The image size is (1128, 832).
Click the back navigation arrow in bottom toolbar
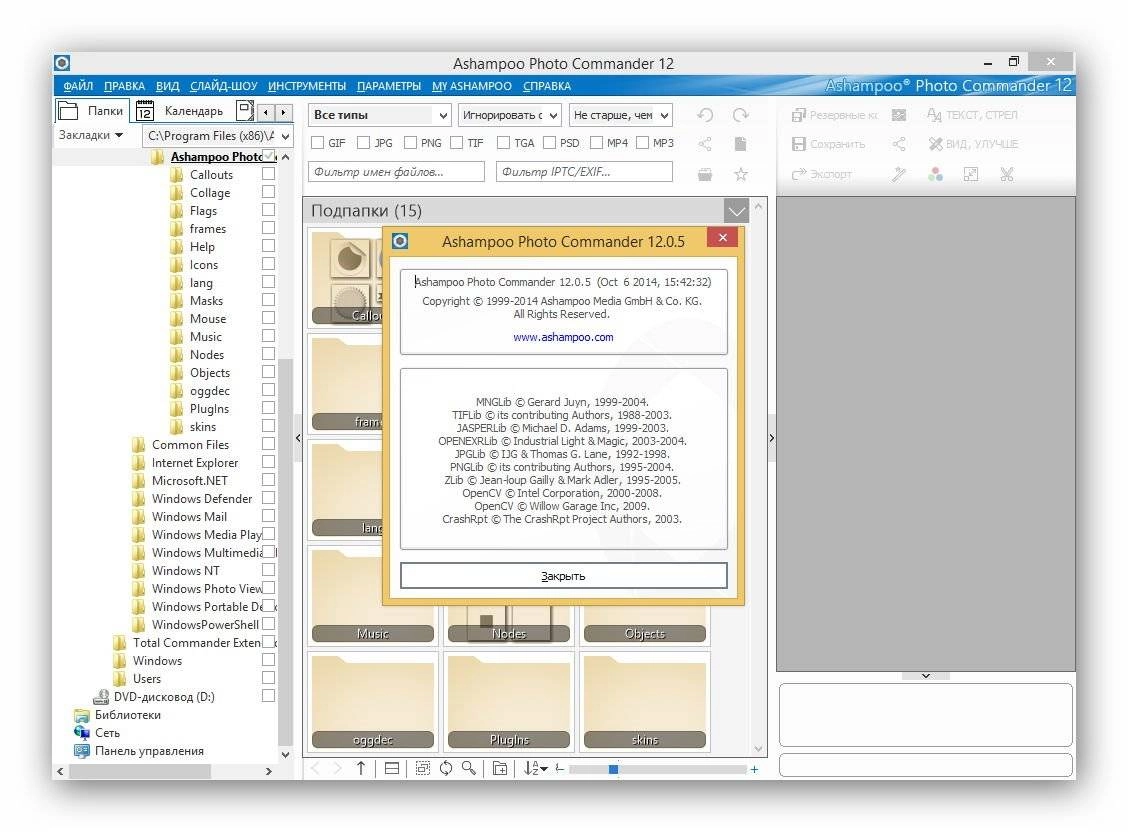coord(315,769)
